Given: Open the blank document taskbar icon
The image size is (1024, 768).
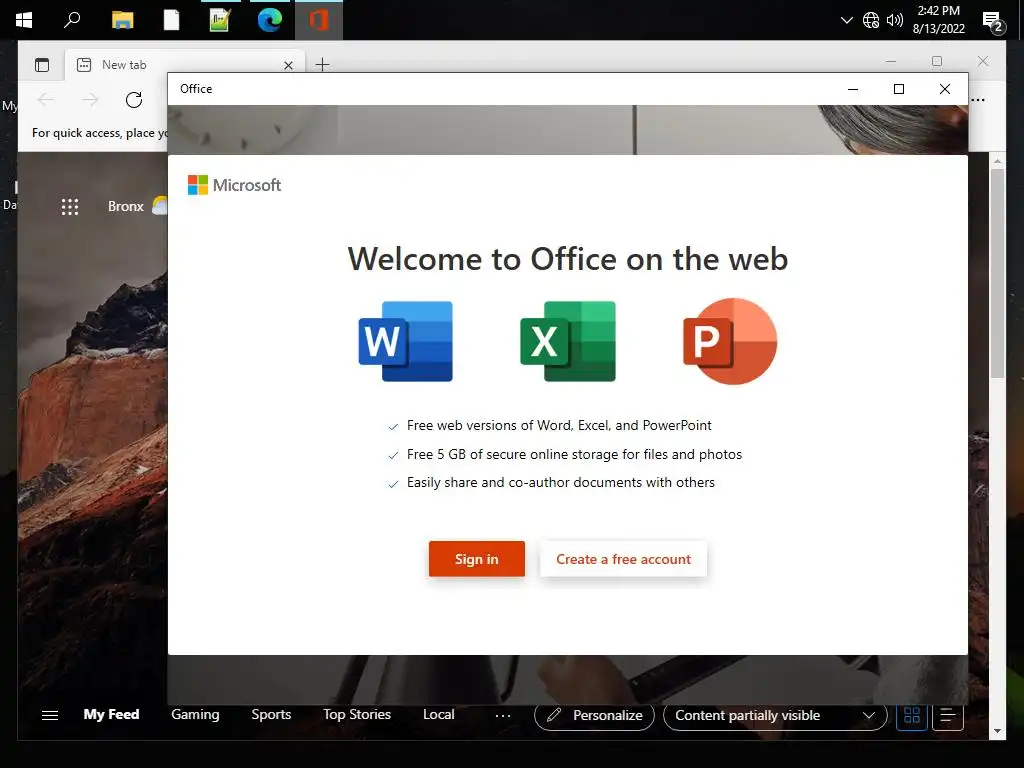Looking at the screenshot, I should (171, 20).
